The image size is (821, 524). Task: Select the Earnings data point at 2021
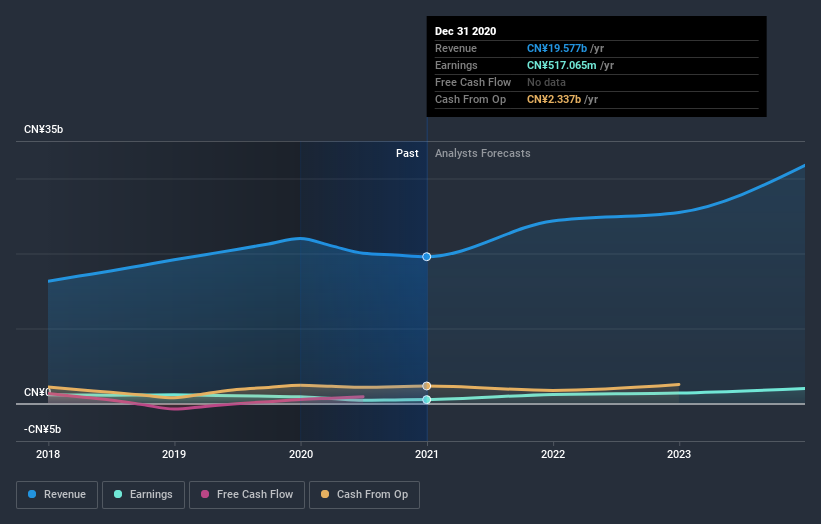[427, 399]
